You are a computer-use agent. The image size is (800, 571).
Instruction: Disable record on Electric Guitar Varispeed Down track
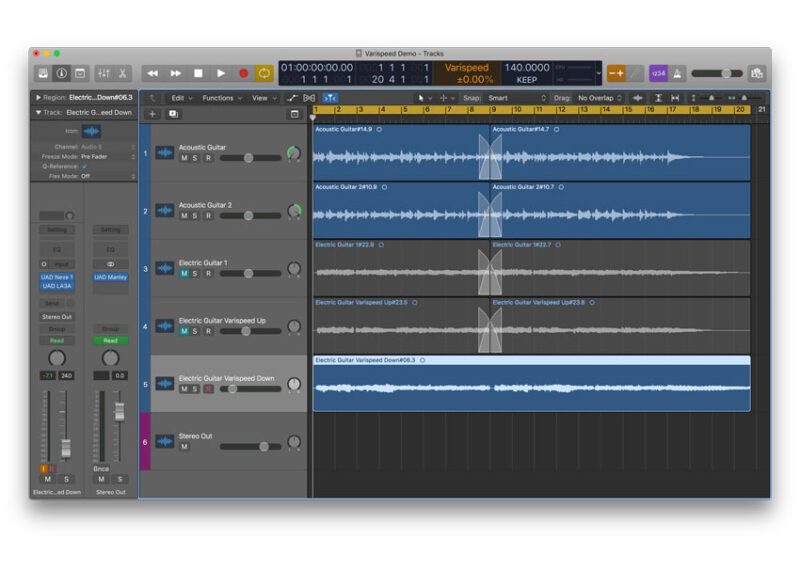tap(208, 389)
